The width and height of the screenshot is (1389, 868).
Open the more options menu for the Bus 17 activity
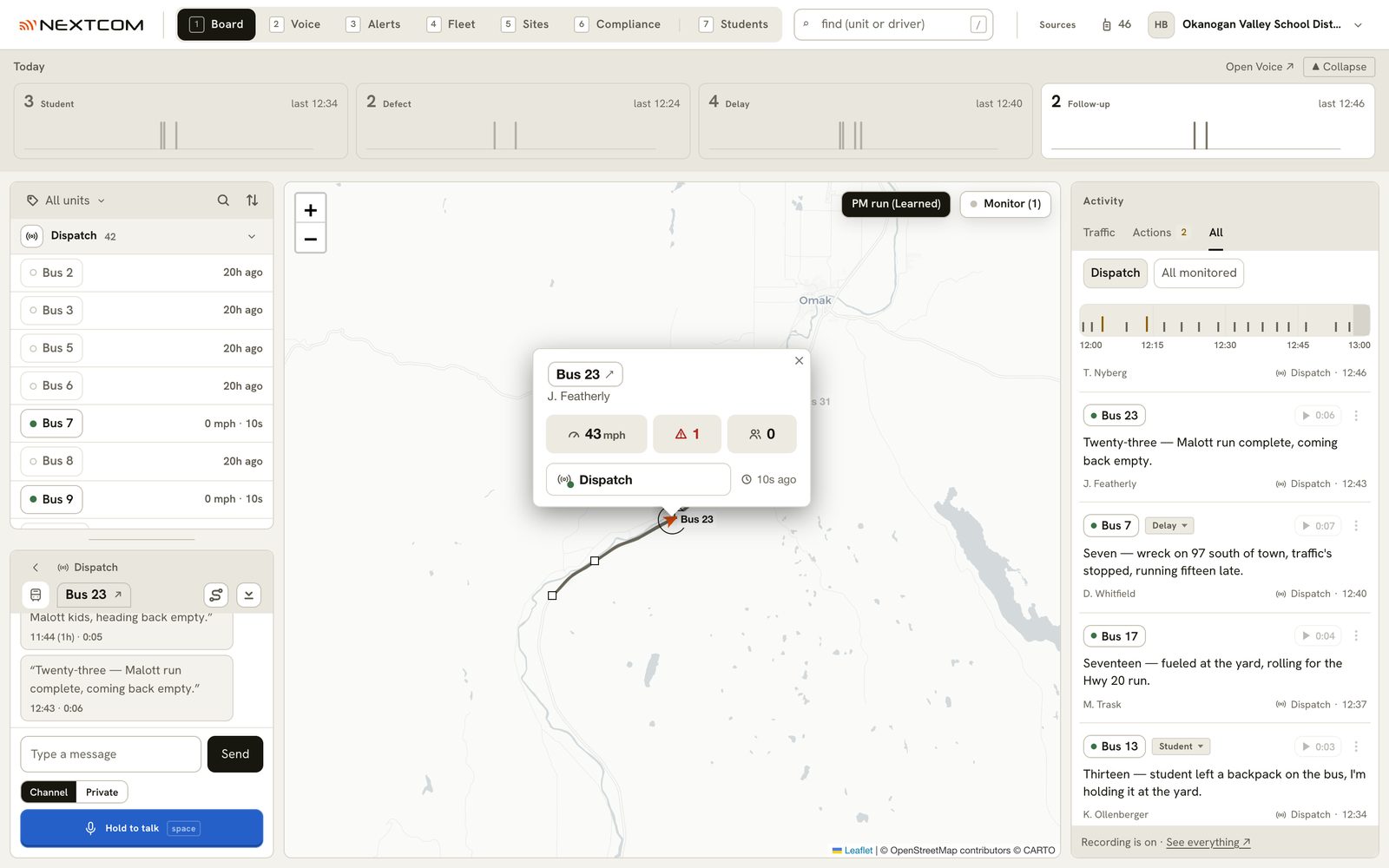[1356, 636]
